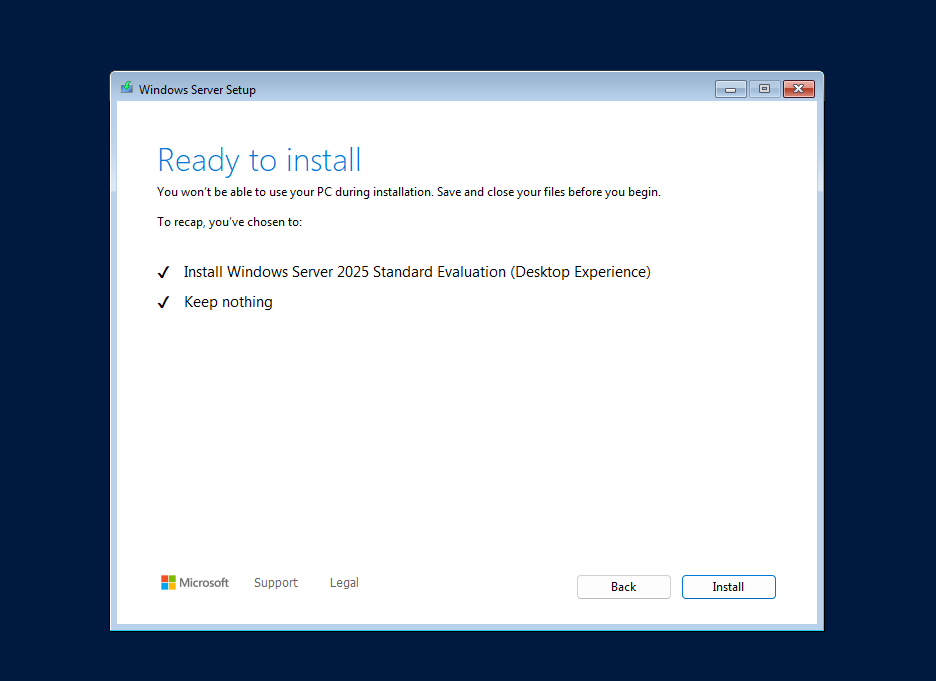The height and width of the screenshot is (681, 936).
Task: Click the Microsoft logo
Action: pyautogui.click(x=195, y=583)
